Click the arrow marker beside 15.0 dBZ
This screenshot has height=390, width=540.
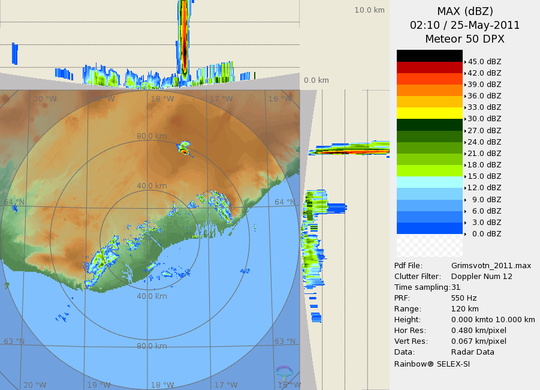(465, 177)
